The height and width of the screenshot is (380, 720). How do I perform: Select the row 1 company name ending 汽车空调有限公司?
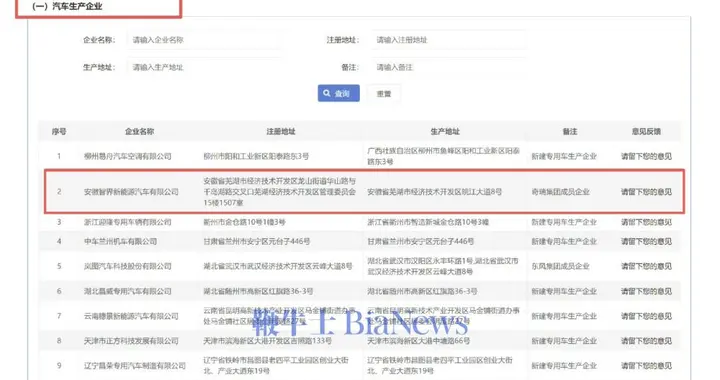(x=127, y=156)
